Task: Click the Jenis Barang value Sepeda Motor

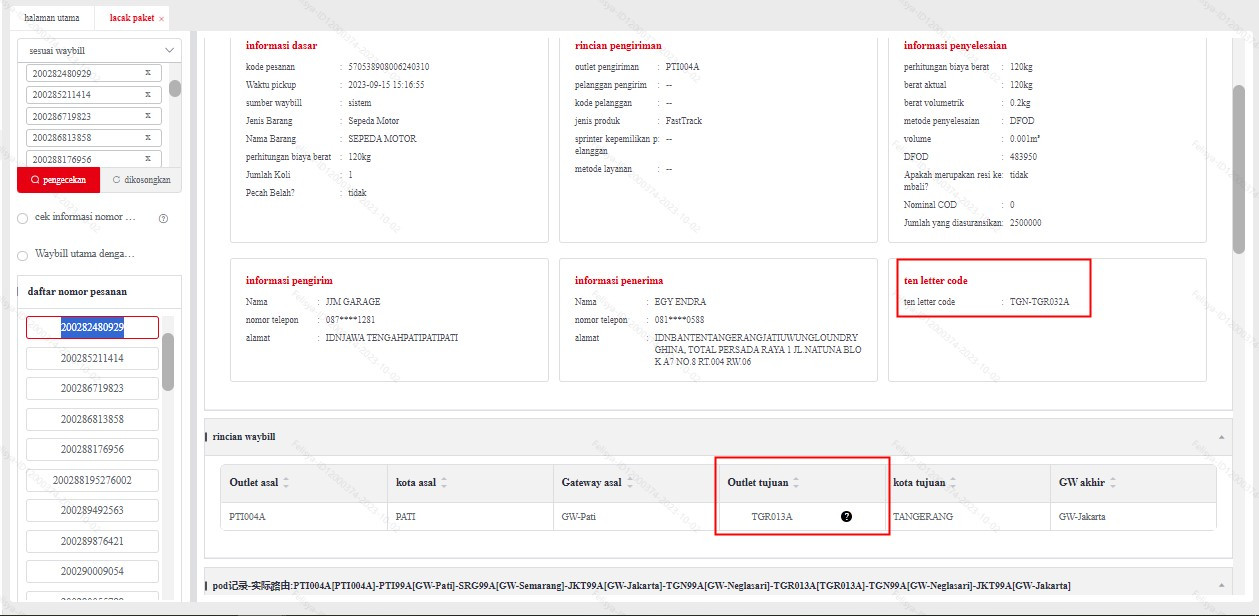Action: tap(373, 121)
